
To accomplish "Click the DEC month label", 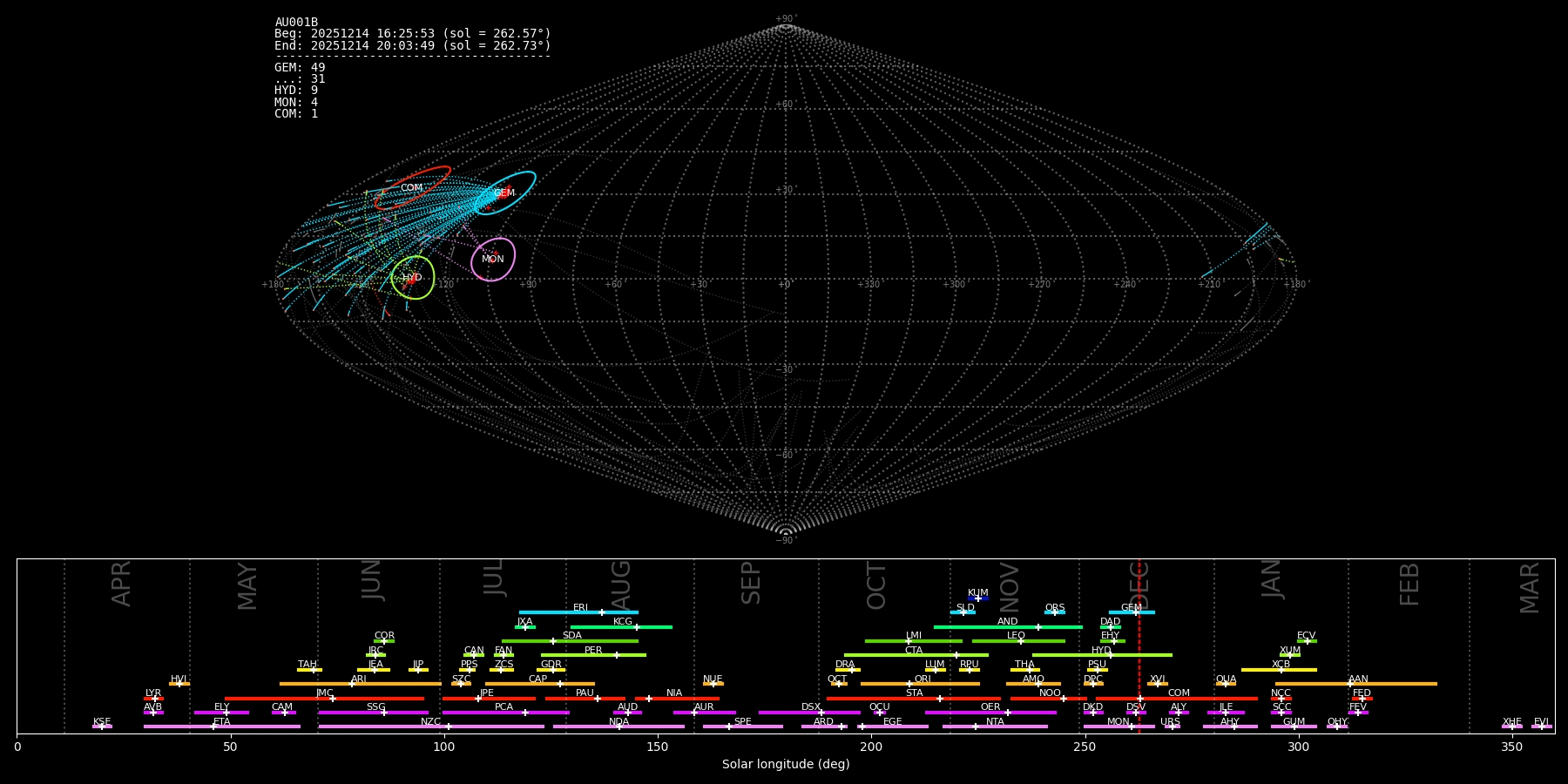I will pyautogui.click(x=1139, y=585).
